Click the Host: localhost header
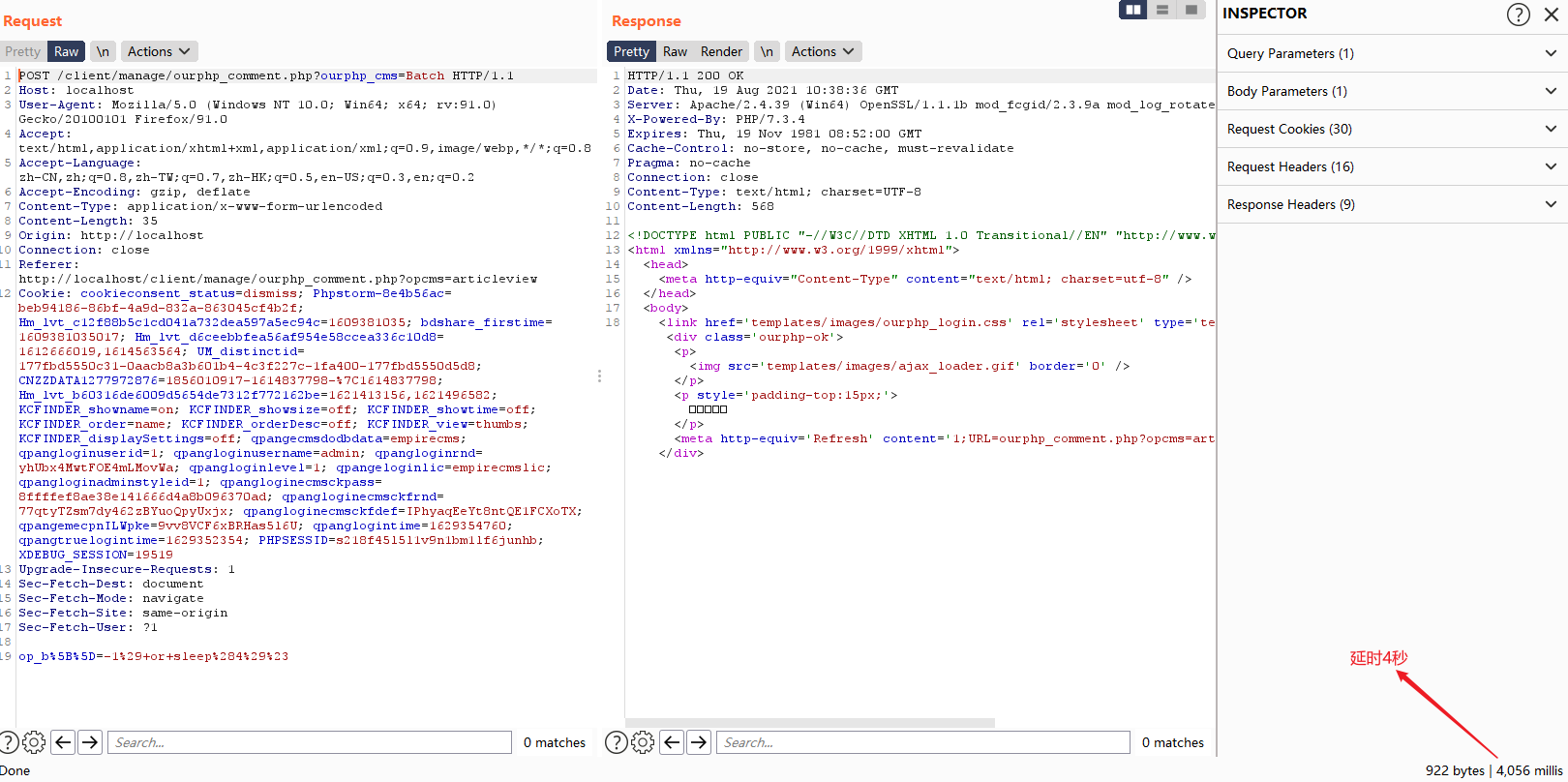Screen dimensions: 1568x782 [76, 90]
